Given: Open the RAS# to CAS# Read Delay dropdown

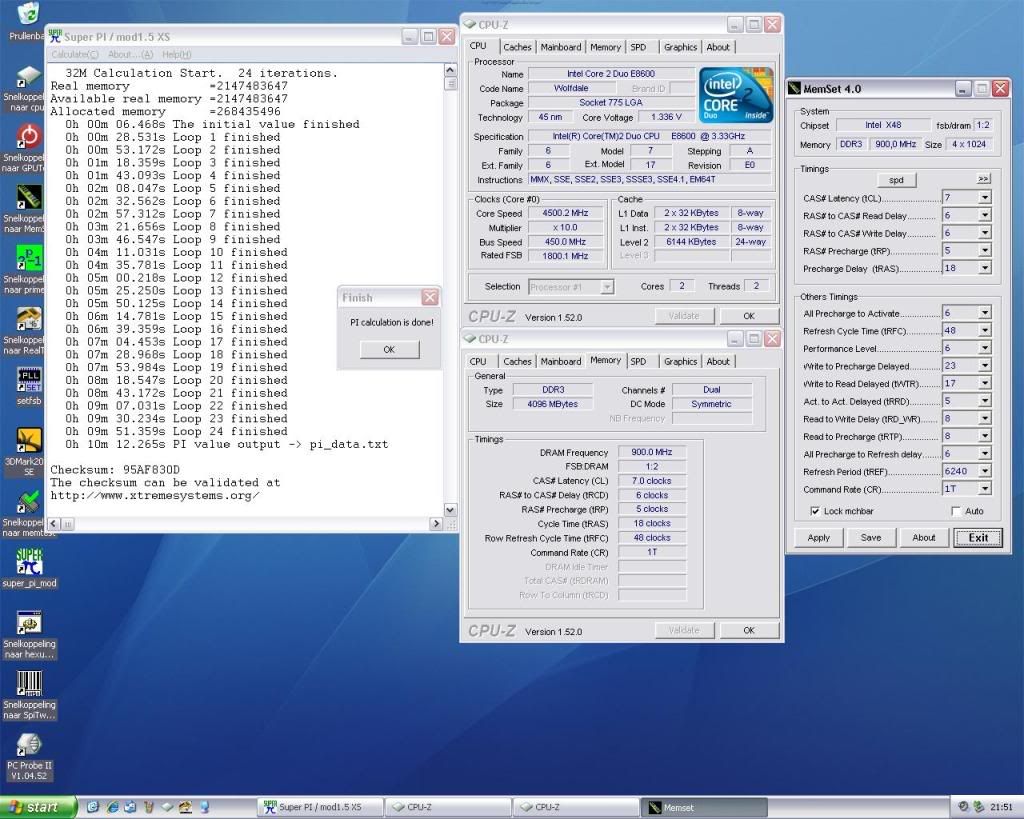Looking at the screenshot, I should tap(984, 215).
